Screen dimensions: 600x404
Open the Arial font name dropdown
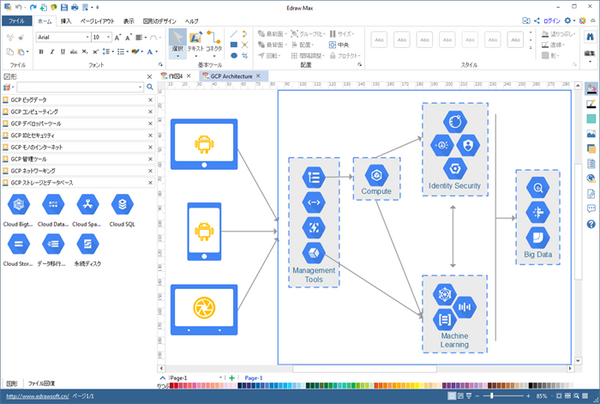[x=87, y=37]
